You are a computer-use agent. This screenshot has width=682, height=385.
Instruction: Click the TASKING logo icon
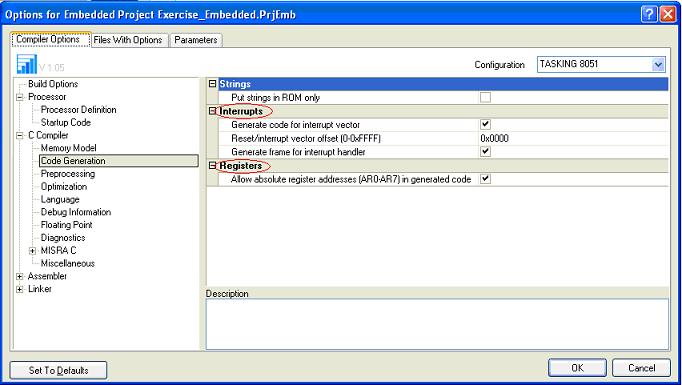pyautogui.click(x=27, y=64)
